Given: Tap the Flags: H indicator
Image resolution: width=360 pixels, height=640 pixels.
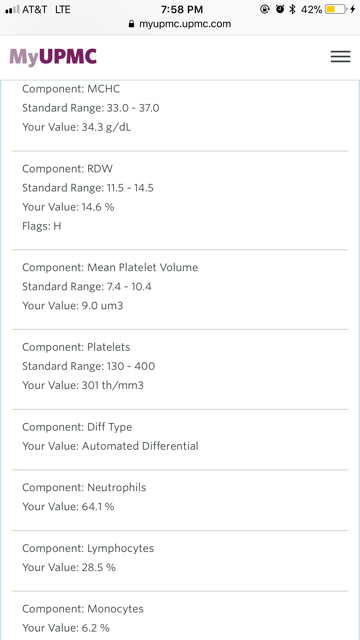Looking at the screenshot, I should (42, 226).
